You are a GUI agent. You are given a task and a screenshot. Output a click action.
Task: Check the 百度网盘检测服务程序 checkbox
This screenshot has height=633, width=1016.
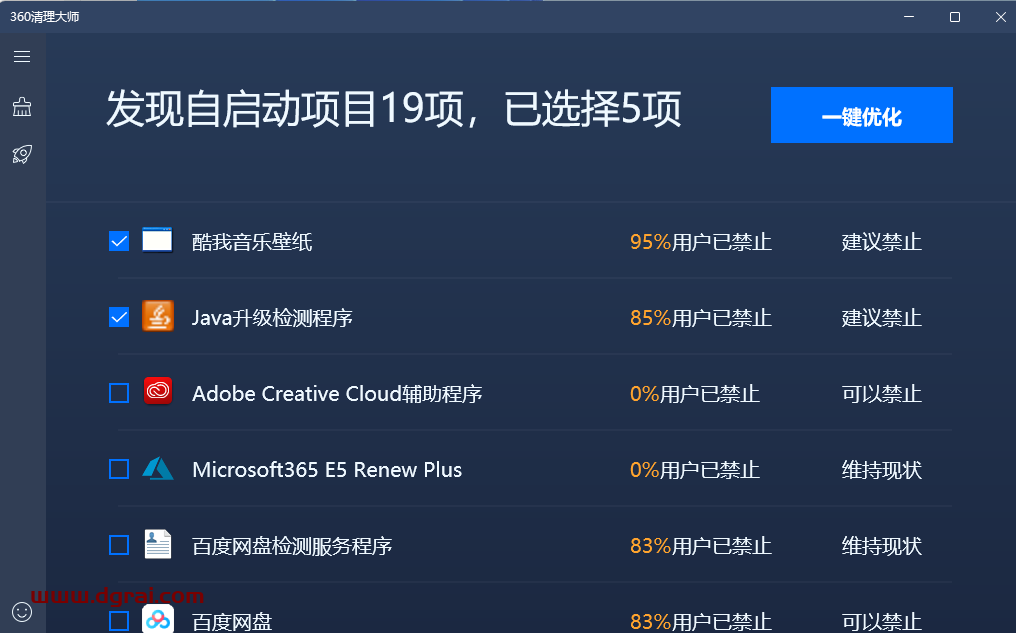tap(119, 545)
